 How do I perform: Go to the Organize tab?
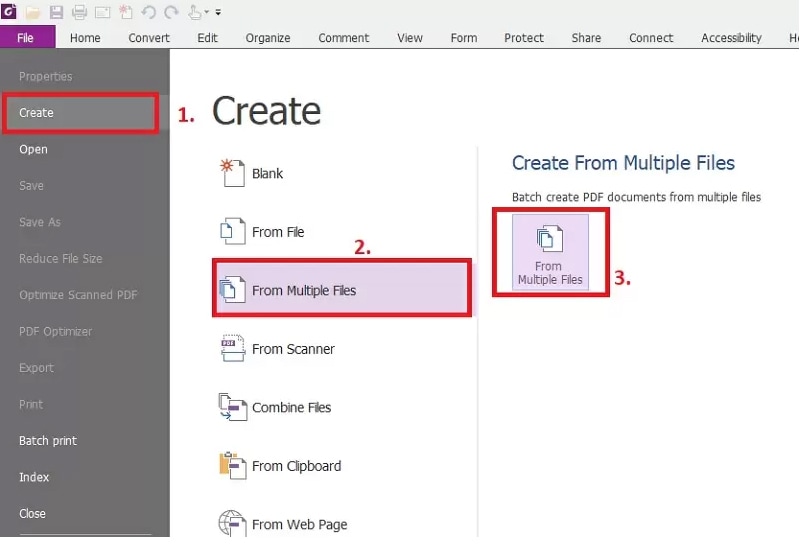pos(268,38)
